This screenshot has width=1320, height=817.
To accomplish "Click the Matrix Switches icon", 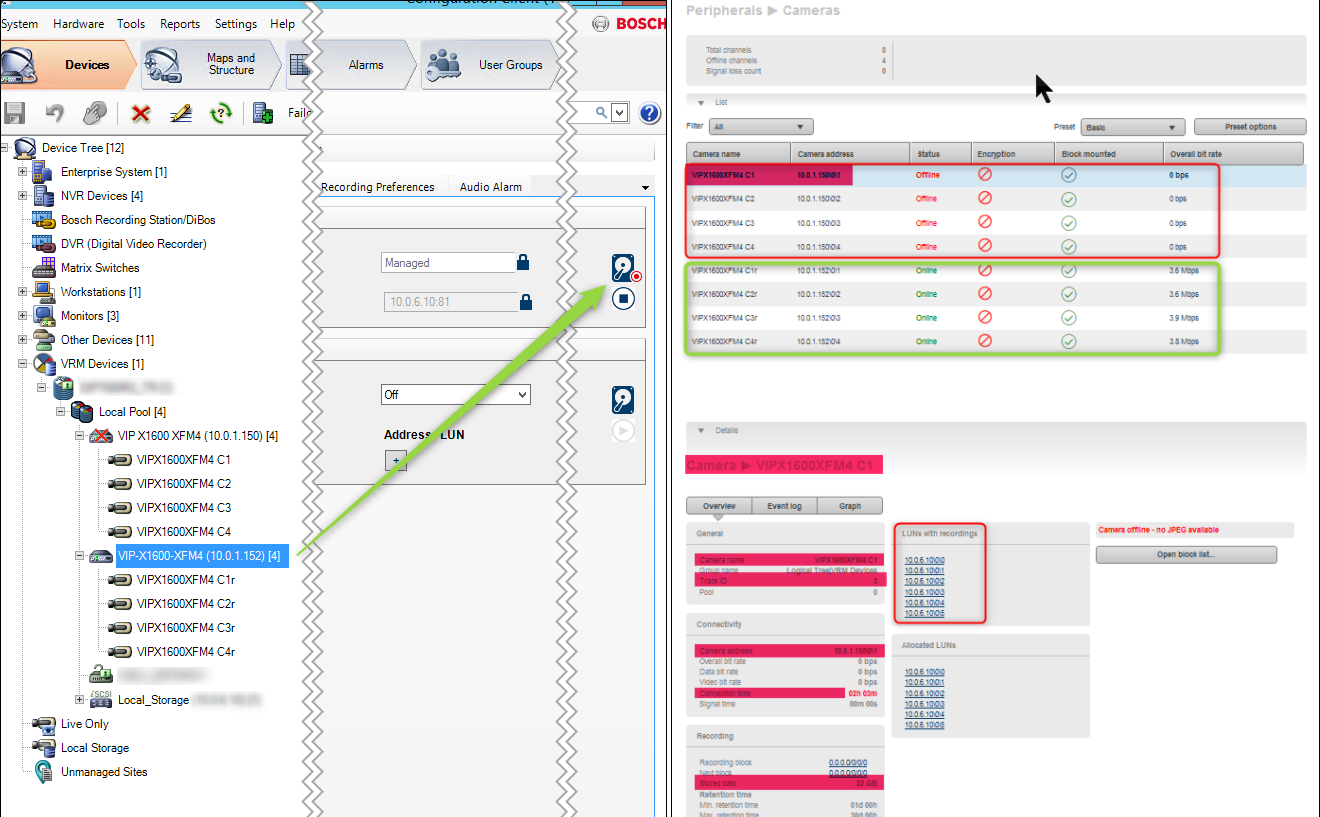I will 43,267.
